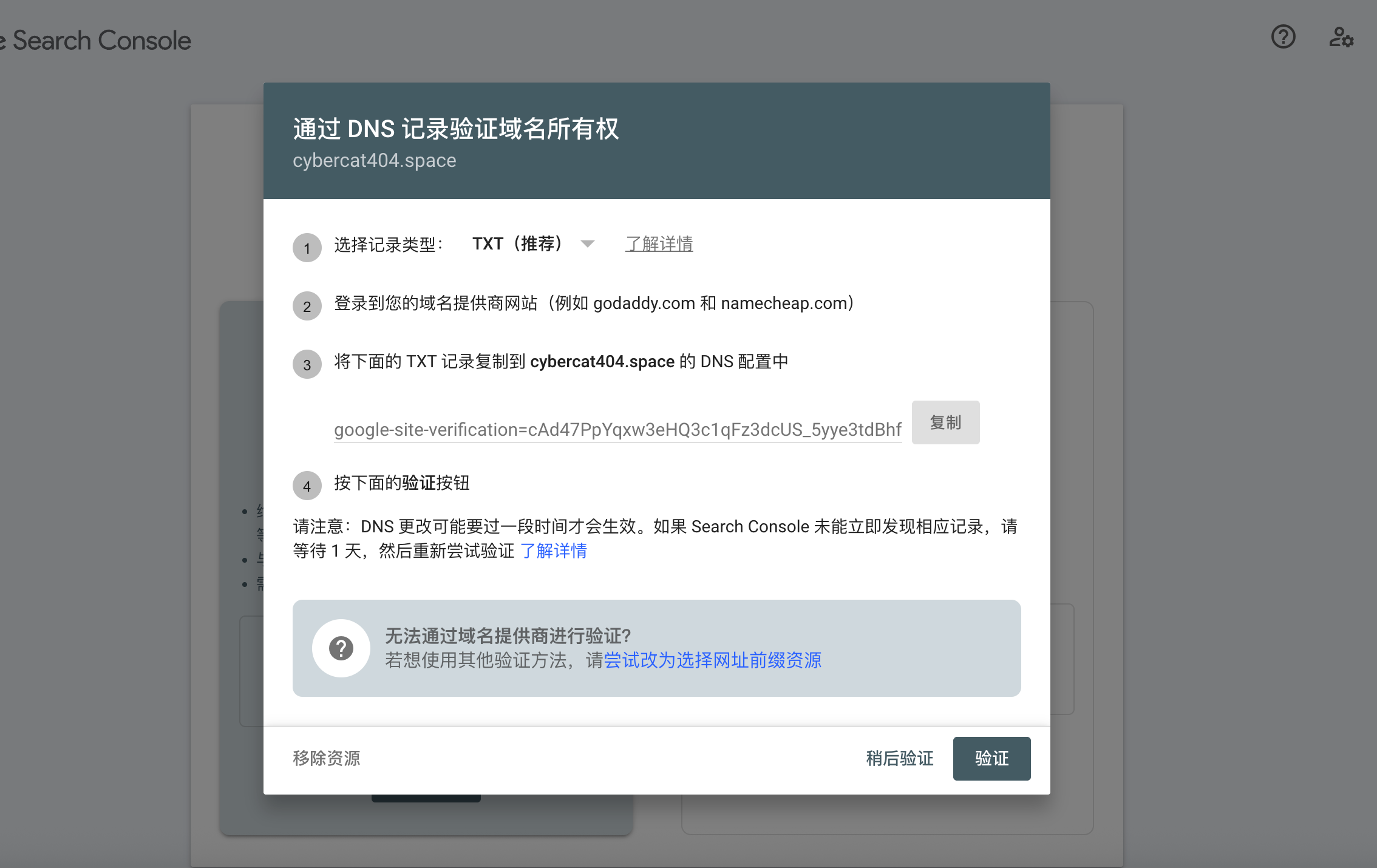Click the cybercat404.space subtitle in dialog header
Screen dimensions: 1377x868
tap(374, 160)
